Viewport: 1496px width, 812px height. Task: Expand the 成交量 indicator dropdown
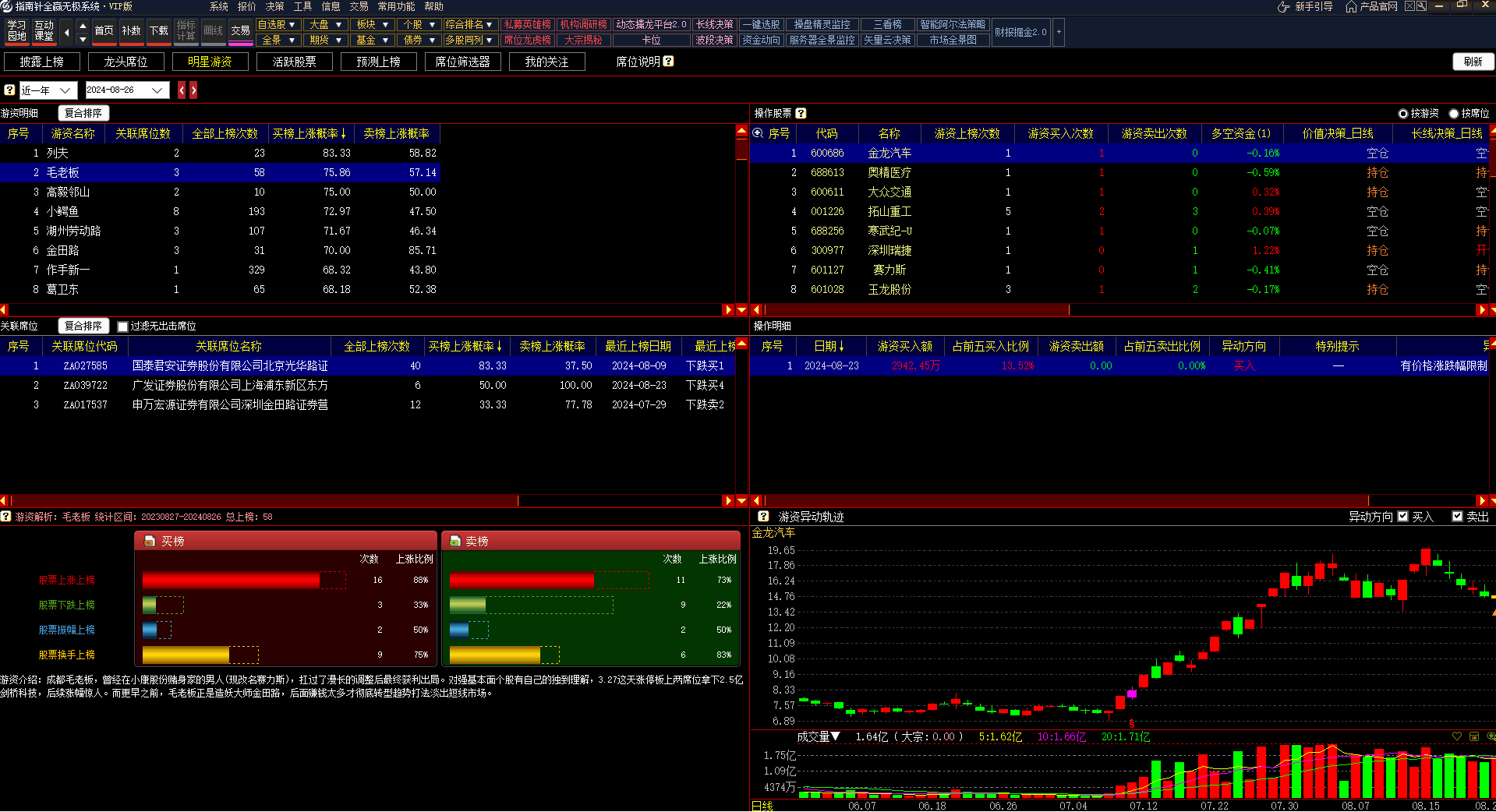835,736
